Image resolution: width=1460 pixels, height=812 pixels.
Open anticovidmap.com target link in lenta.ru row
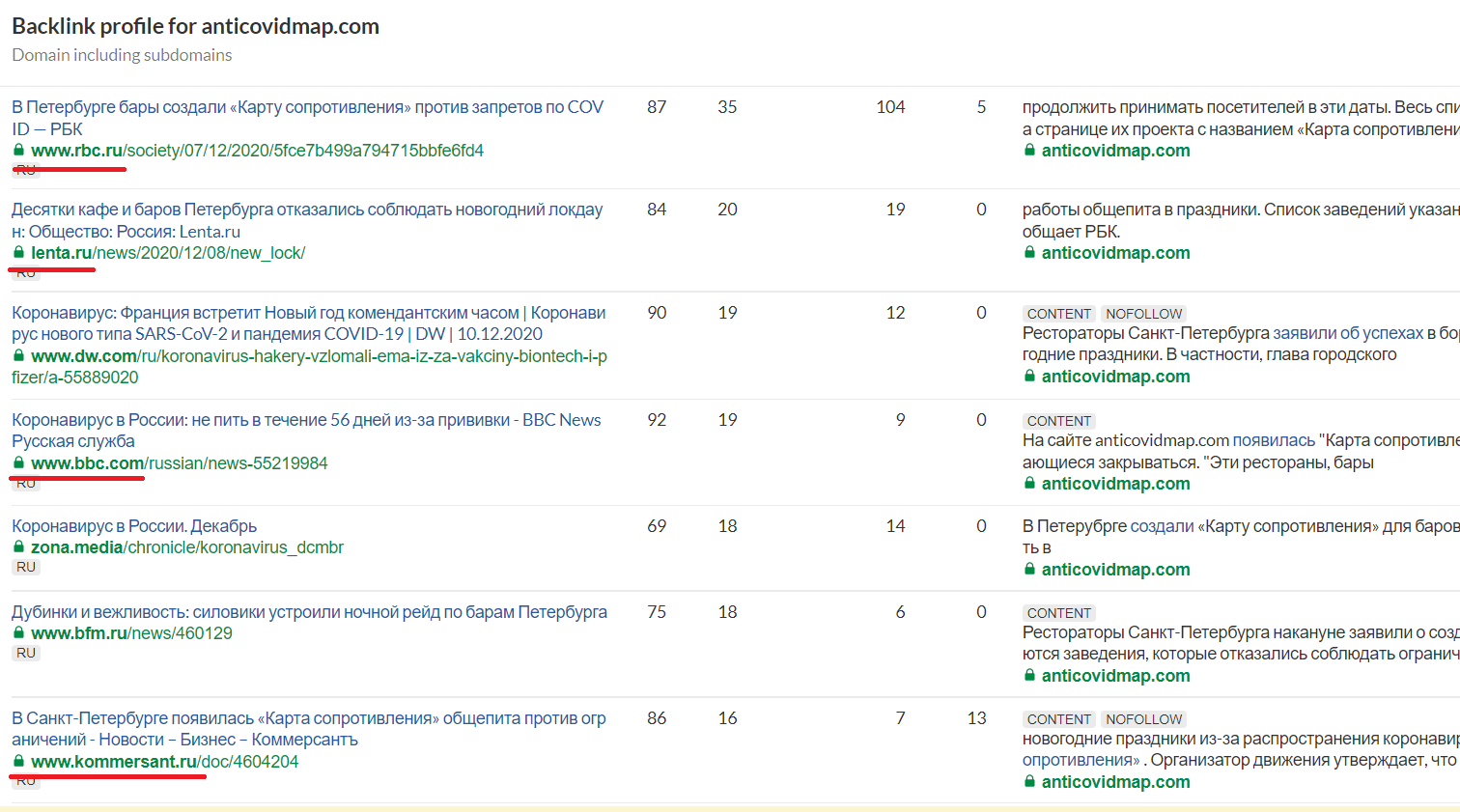click(1115, 253)
